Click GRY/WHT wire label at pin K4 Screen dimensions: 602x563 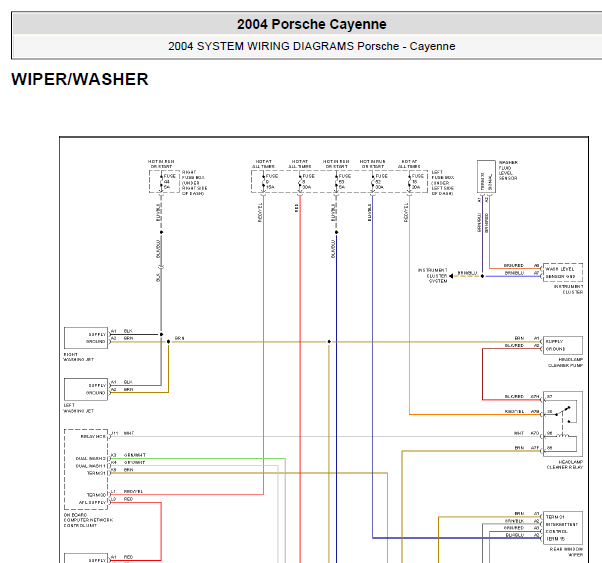(134, 462)
